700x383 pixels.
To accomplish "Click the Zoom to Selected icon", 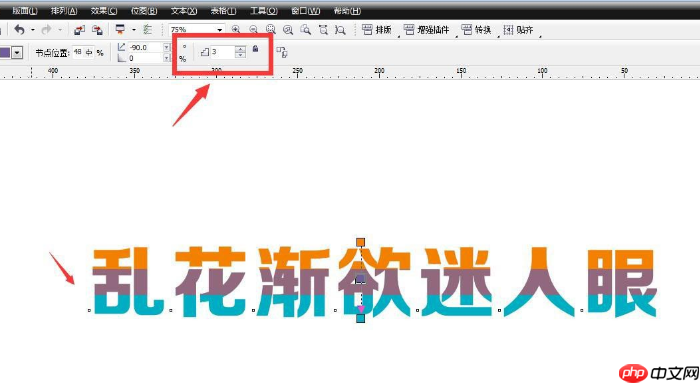I will 271,29.
